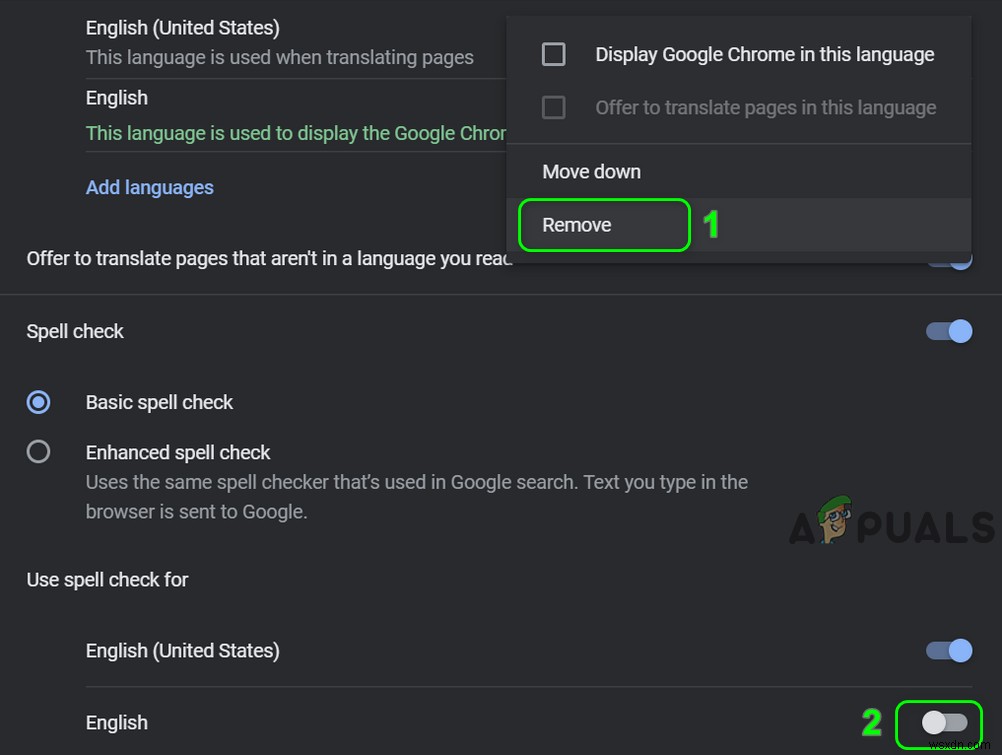Click the English language row
The height and width of the screenshot is (755, 1002).
click(116, 97)
